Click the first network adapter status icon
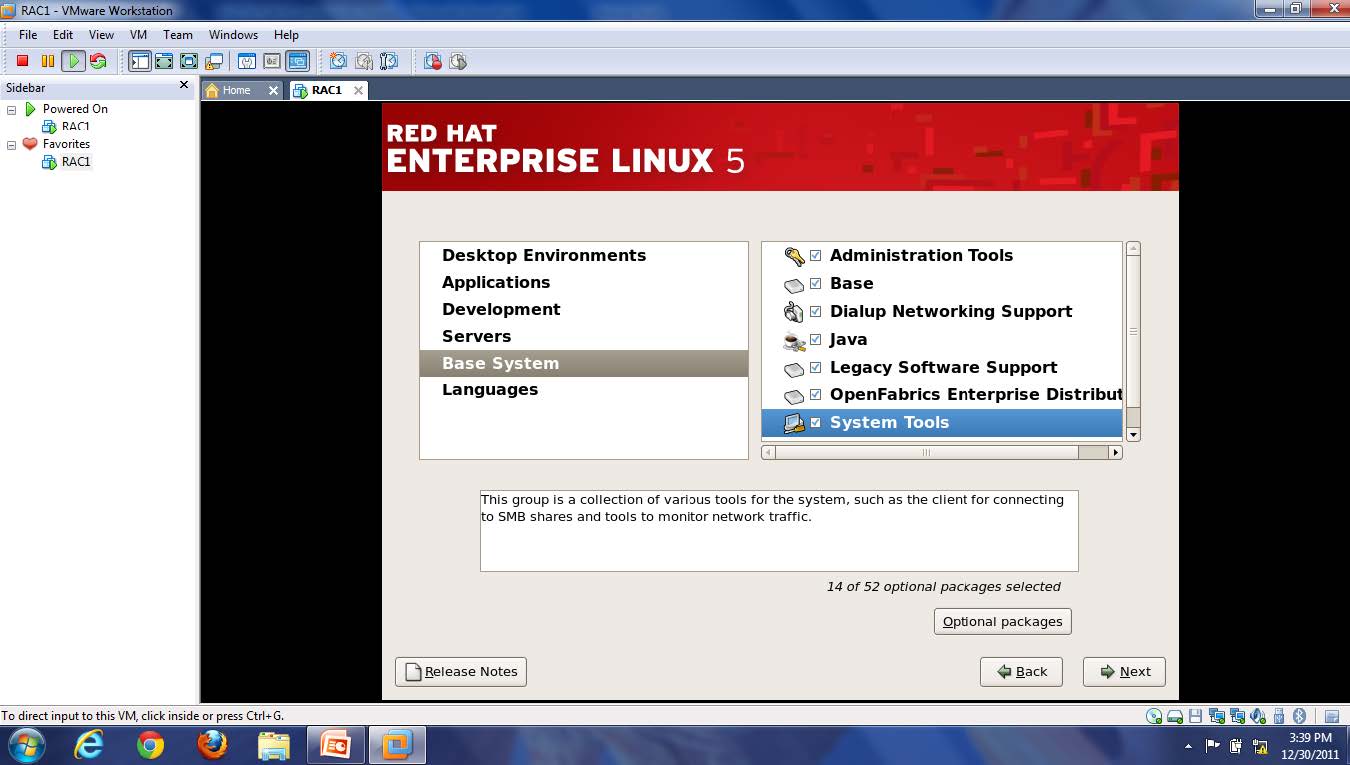1350x765 pixels. click(1217, 716)
